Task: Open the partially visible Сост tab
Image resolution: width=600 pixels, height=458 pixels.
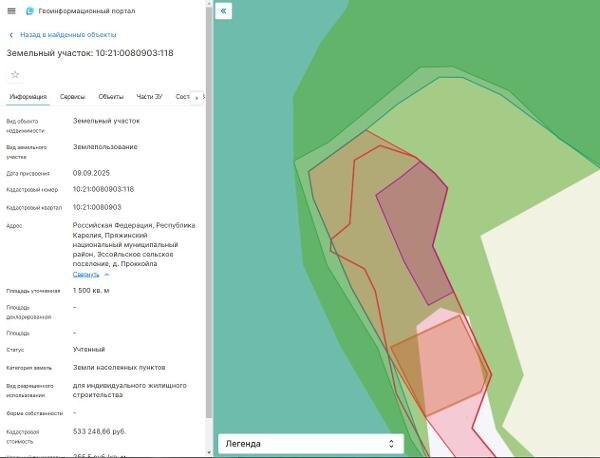Action: click(x=183, y=97)
